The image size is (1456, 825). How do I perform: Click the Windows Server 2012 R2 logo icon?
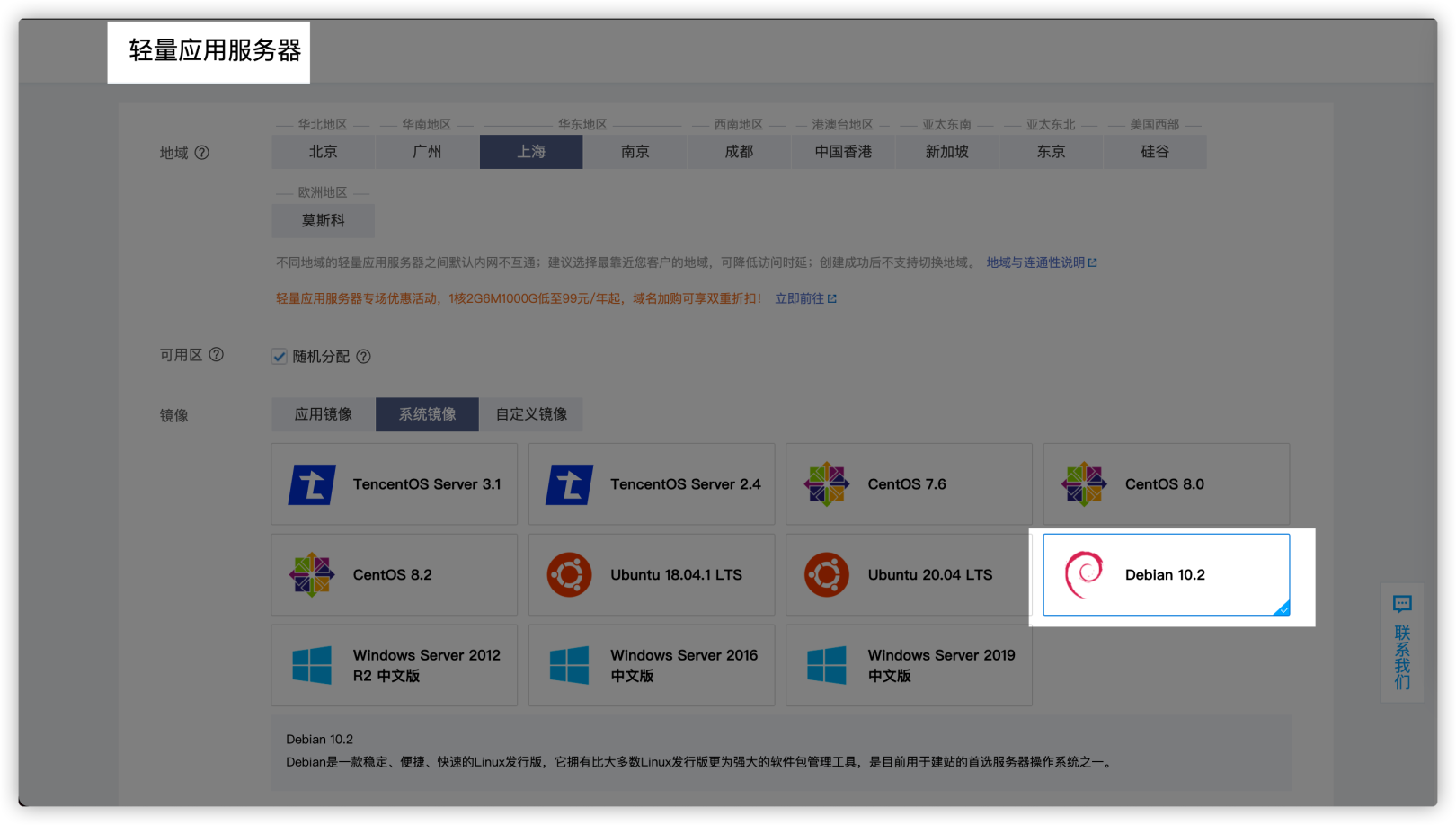click(312, 666)
